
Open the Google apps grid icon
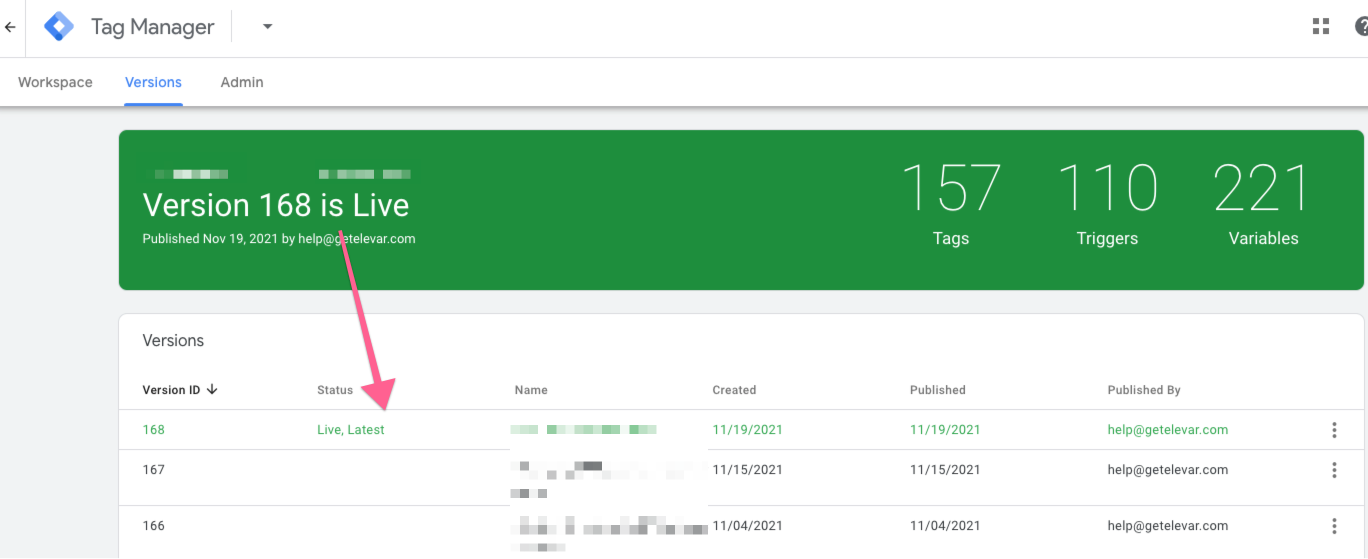1321,27
